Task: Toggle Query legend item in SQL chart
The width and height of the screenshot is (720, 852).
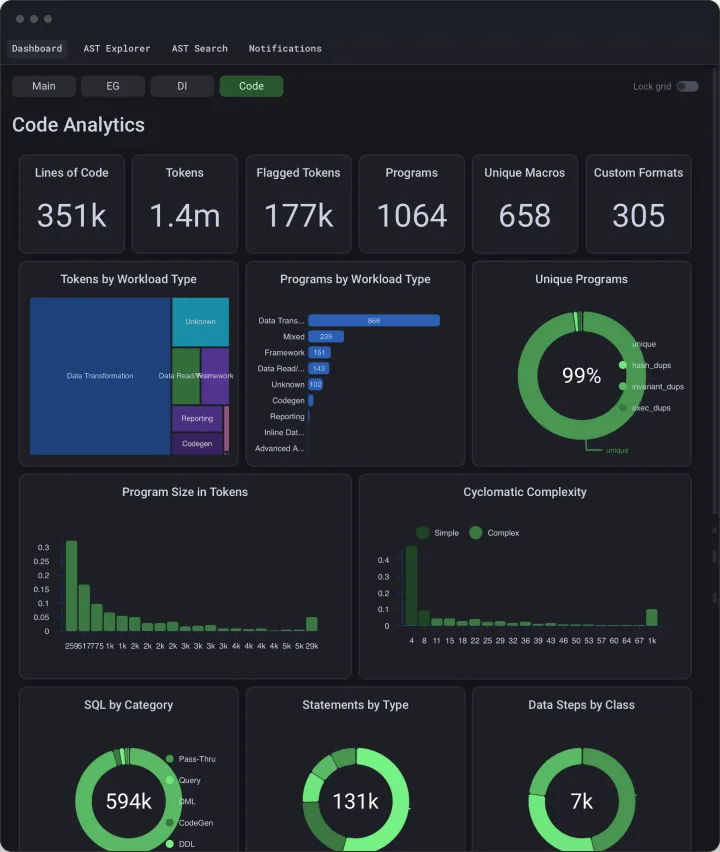Action: 183,780
